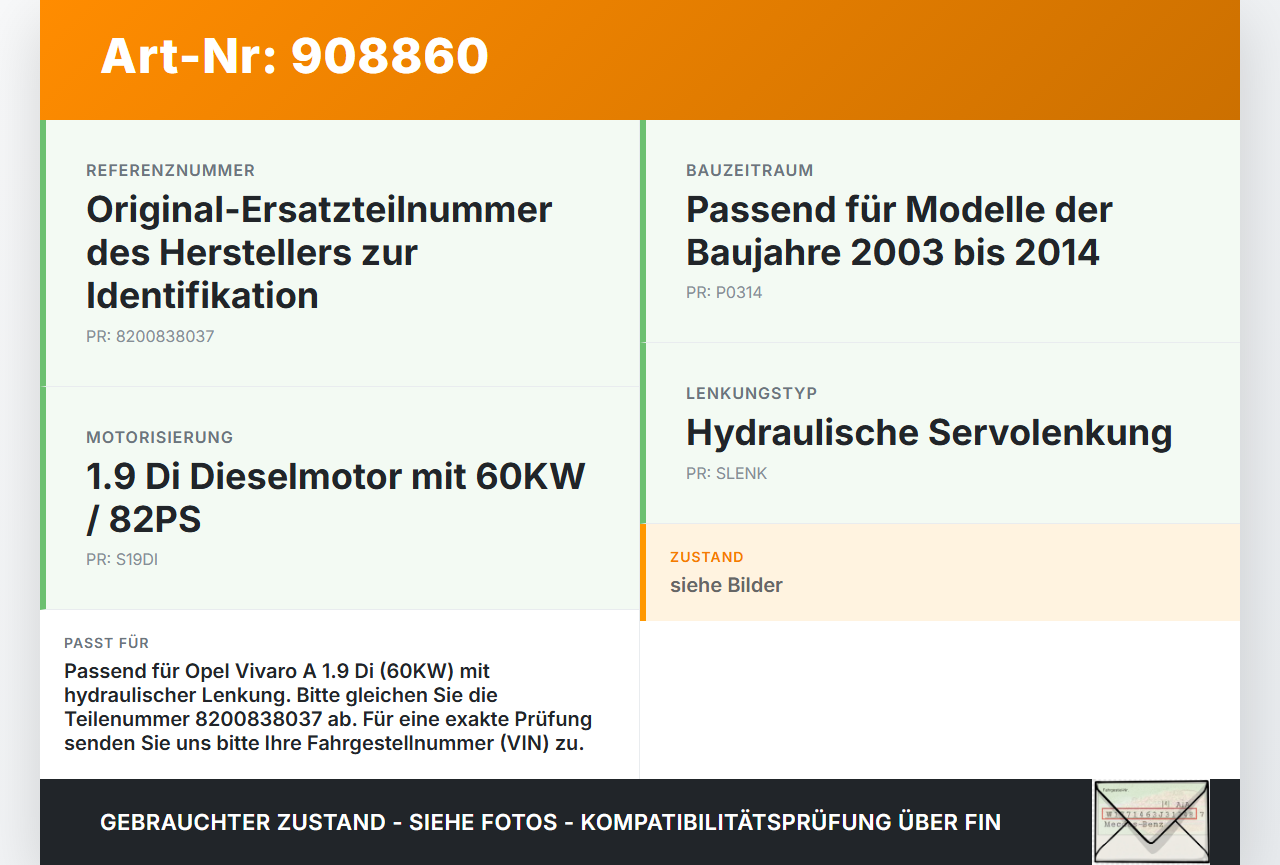Image resolution: width=1280 pixels, height=865 pixels.
Task: Click the 'REFERENZNUMMER' label
Action: (x=170, y=170)
